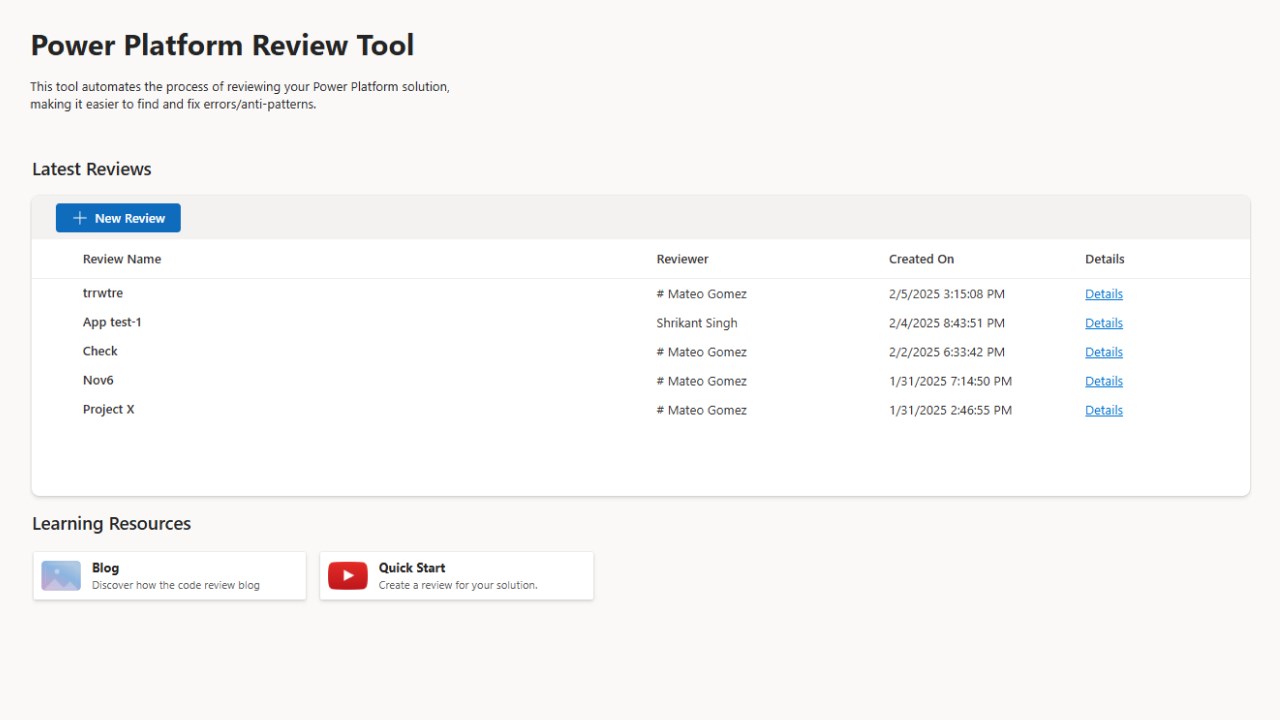
Task: Open Details link for Project X
Action: tap(1104, 410)
